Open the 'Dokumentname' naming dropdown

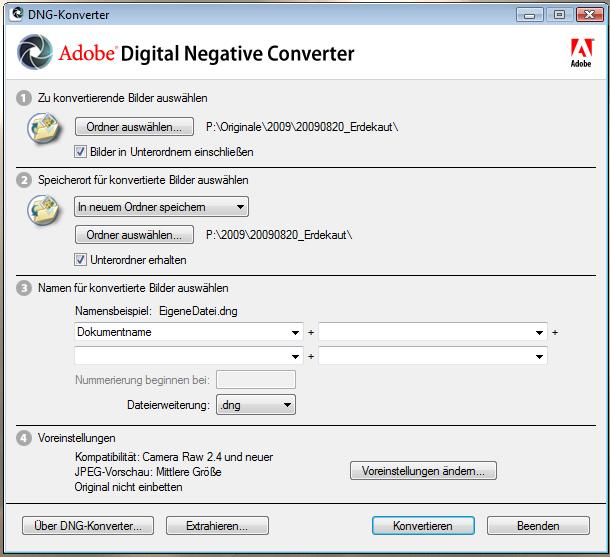click(189, 332)
